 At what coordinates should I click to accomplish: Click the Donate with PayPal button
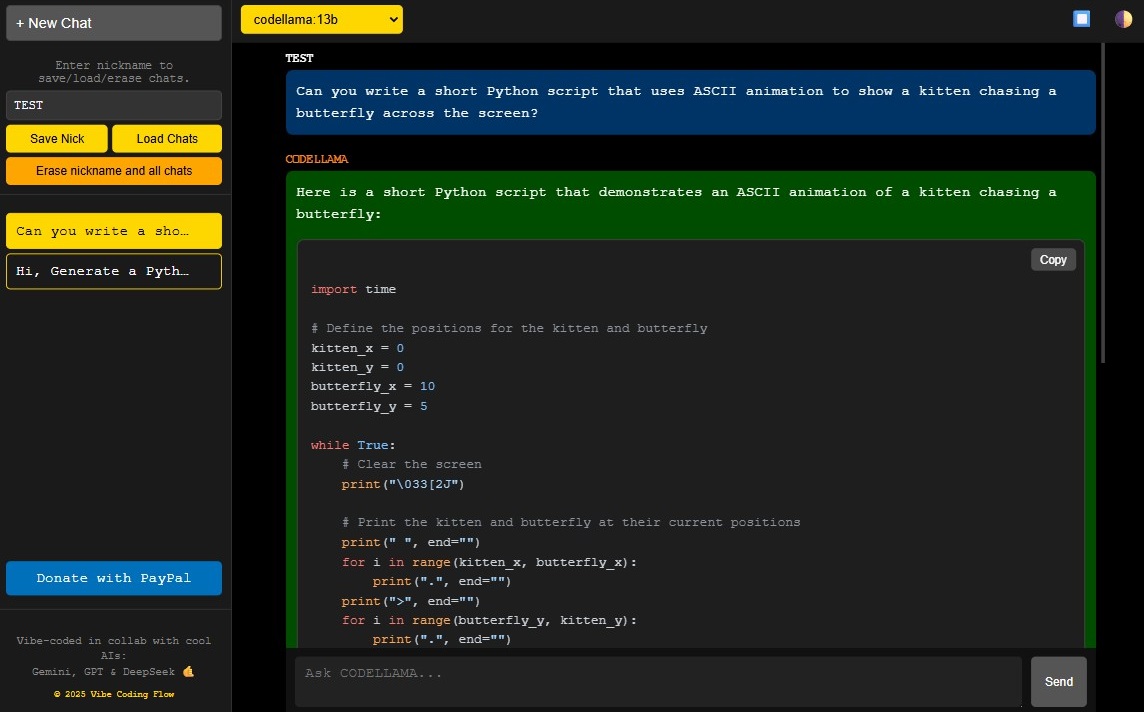(114, 578)
